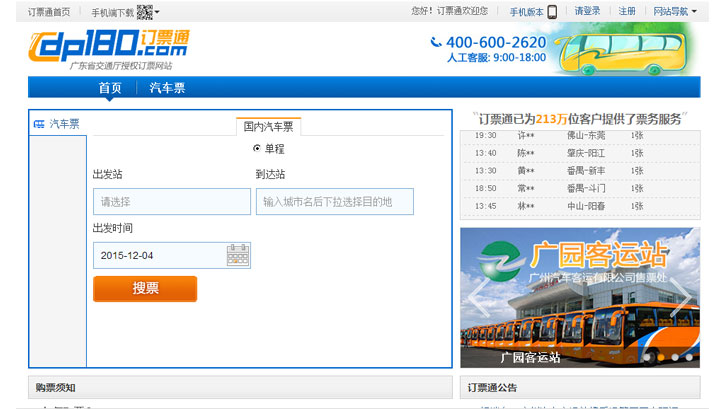Click the dp180 订票通 logo
The image size is (723, 409).
pos(108,47)
